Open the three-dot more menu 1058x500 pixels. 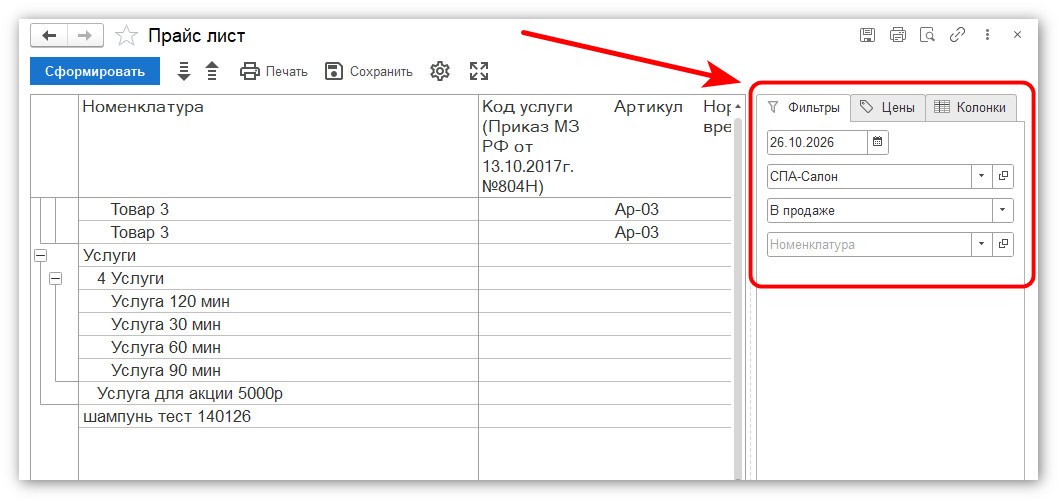(x=987, y=35)
